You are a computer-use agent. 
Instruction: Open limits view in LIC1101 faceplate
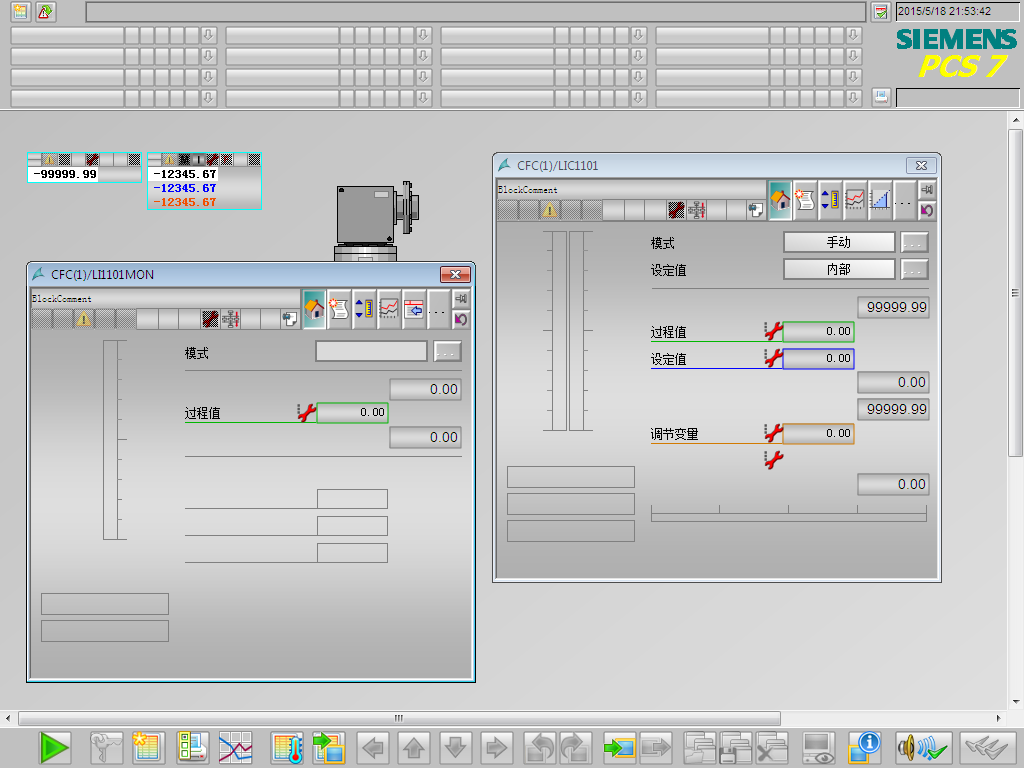(x=830, y=200)
